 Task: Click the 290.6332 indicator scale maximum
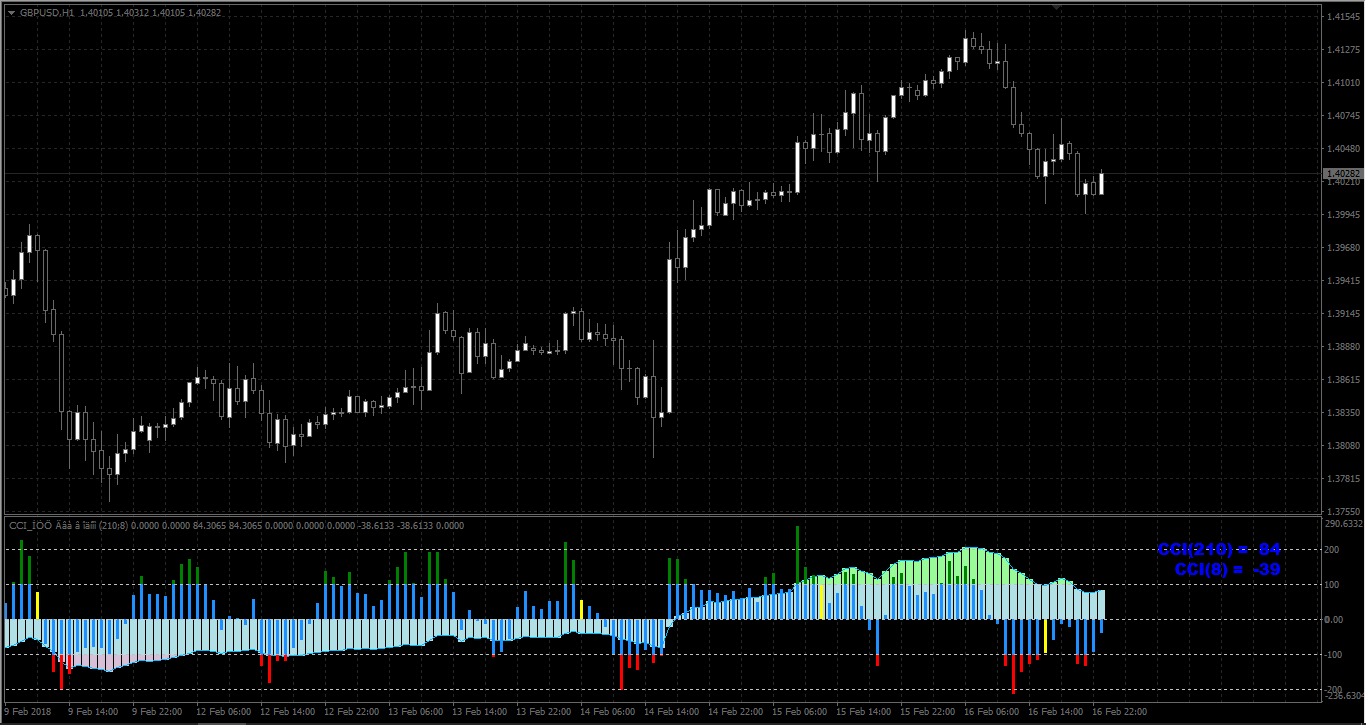point(1342,523)
